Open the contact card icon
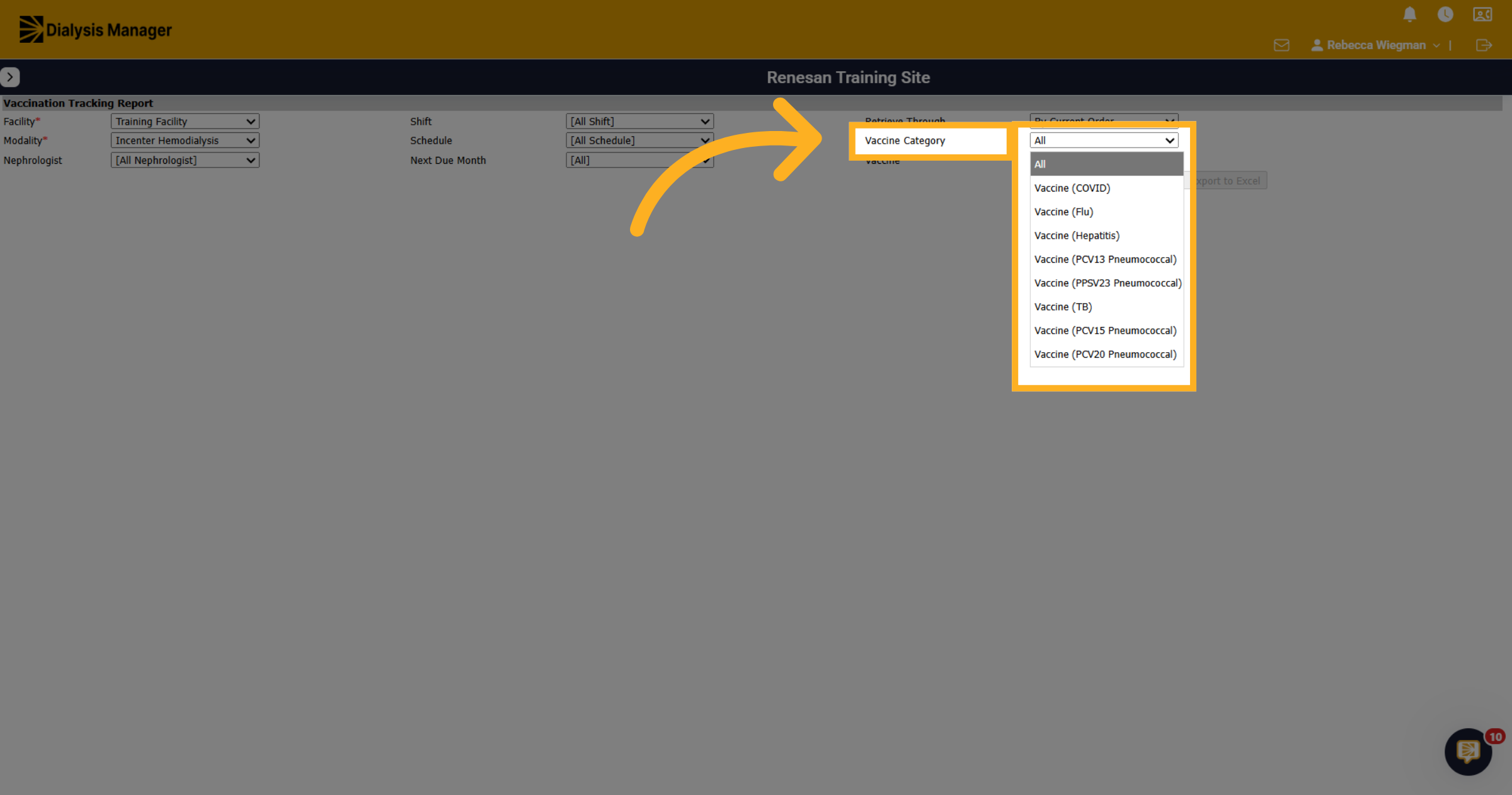The height and width of the screenshot is (795, 1512). coord(1482,14)
